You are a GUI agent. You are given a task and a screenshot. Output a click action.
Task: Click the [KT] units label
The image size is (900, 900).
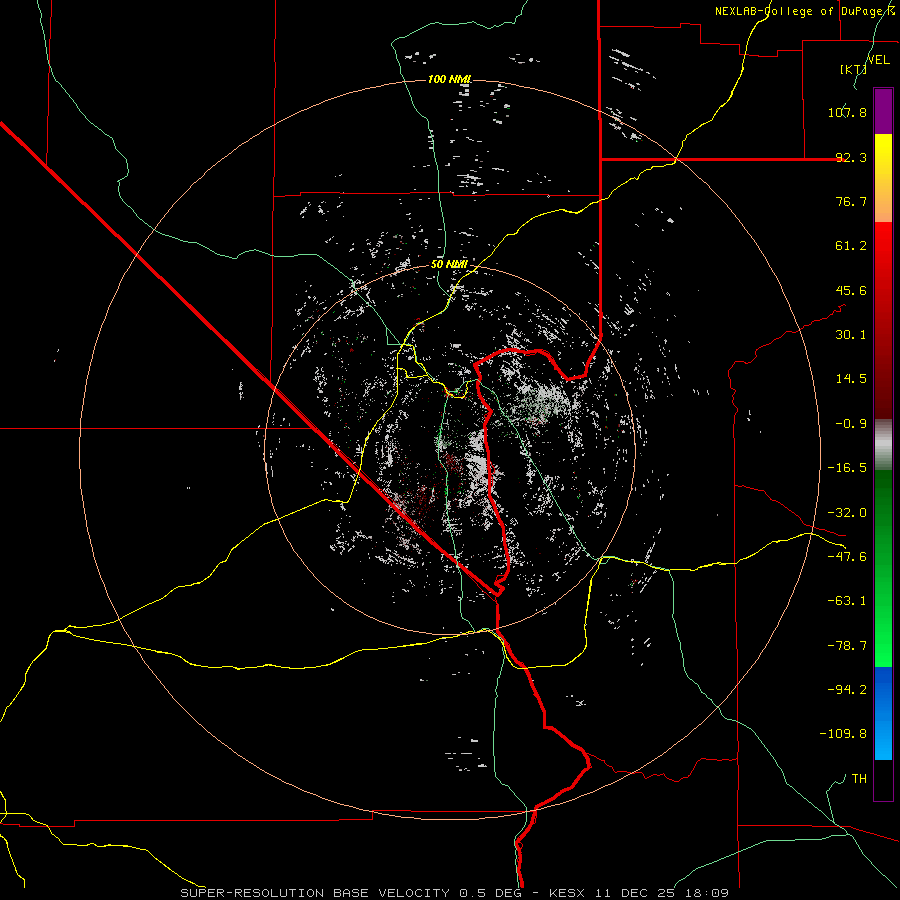point(853,69)
